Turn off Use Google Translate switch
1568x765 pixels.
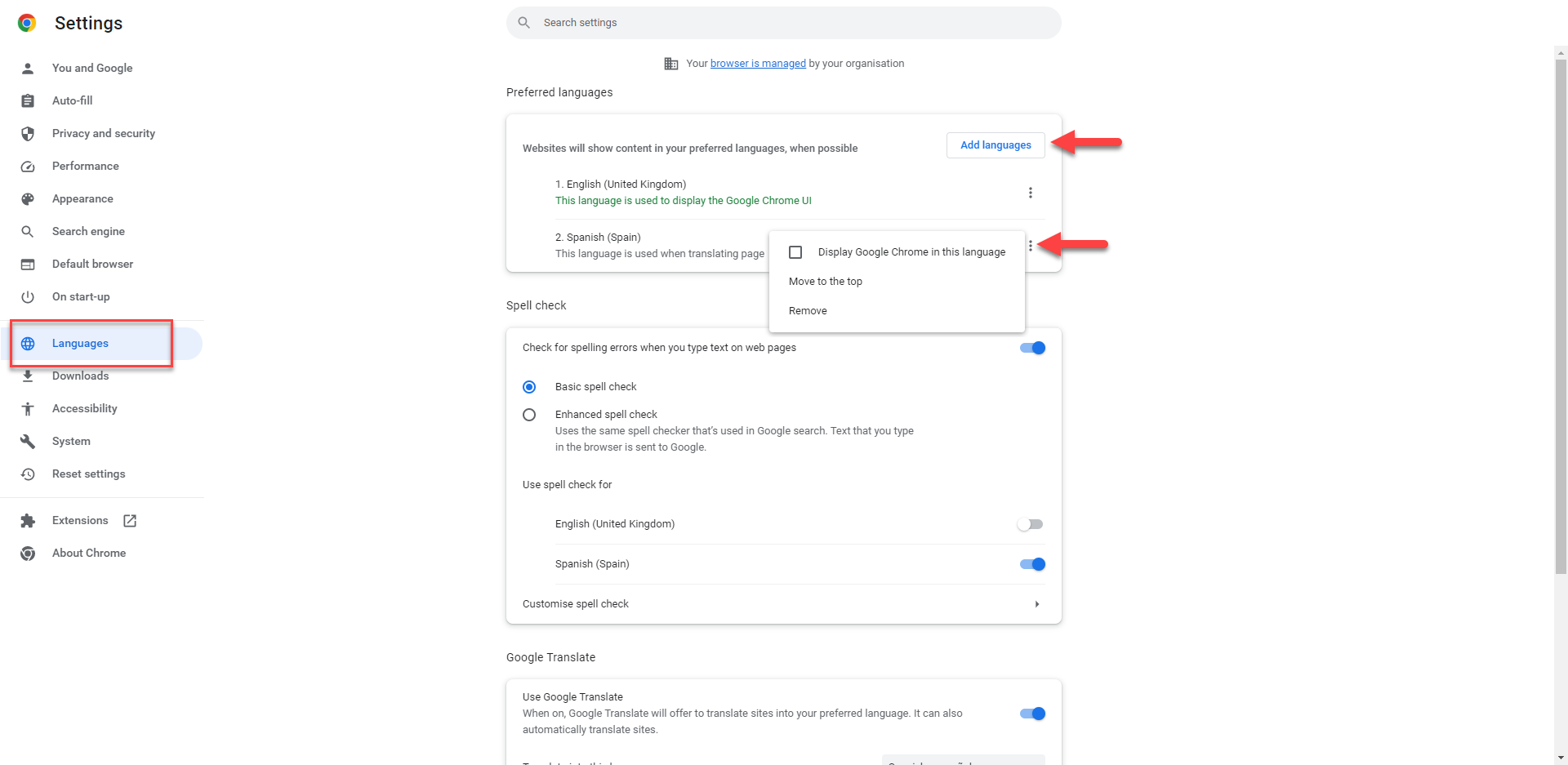click(x=1032, y=714)
